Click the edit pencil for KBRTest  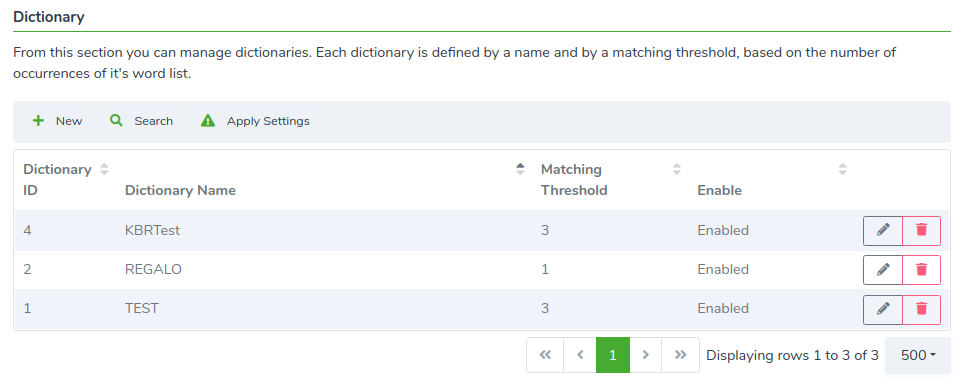click(883, 231)
